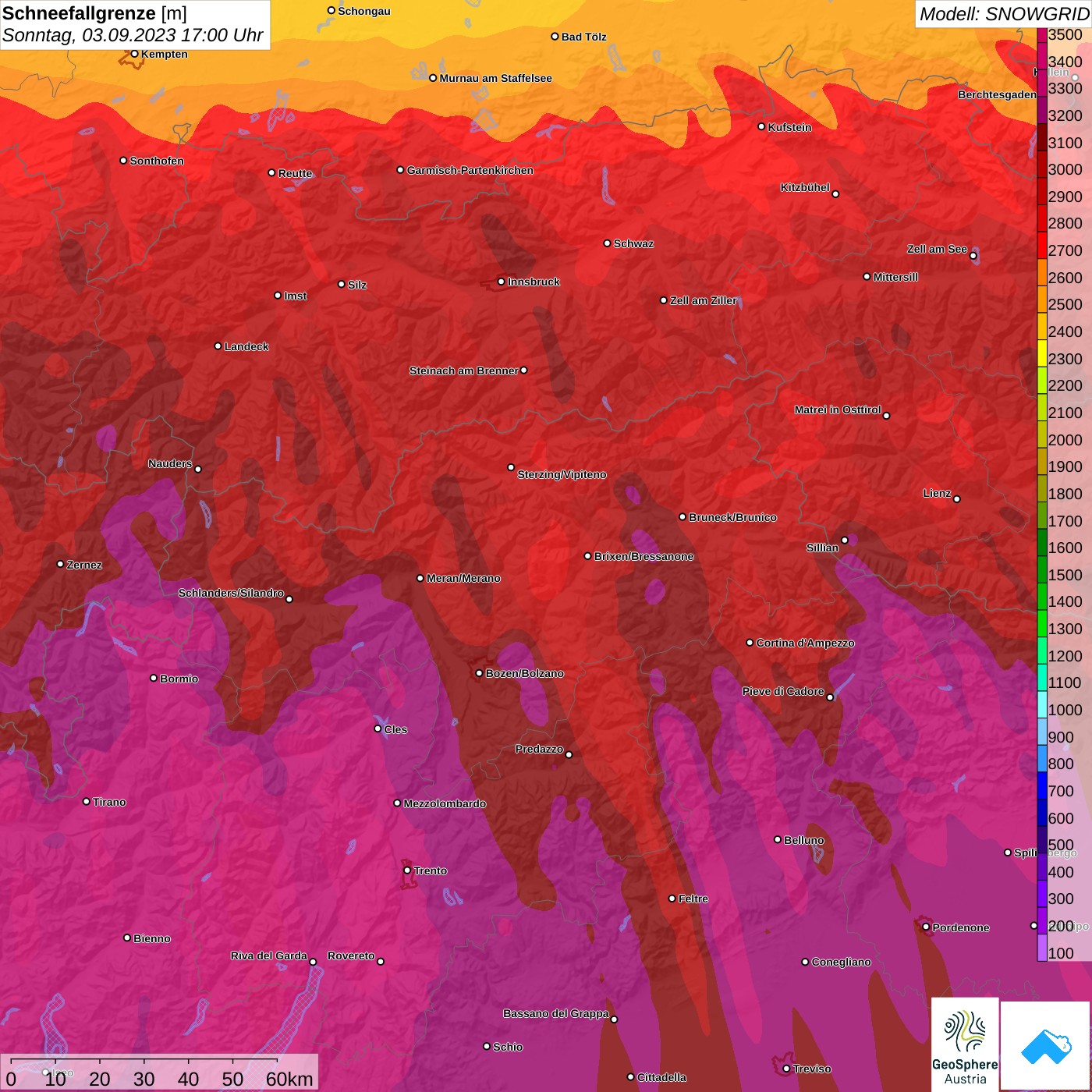Select the Schwaz location dot
The image size is (1092, 1092).
click(607, 243)
